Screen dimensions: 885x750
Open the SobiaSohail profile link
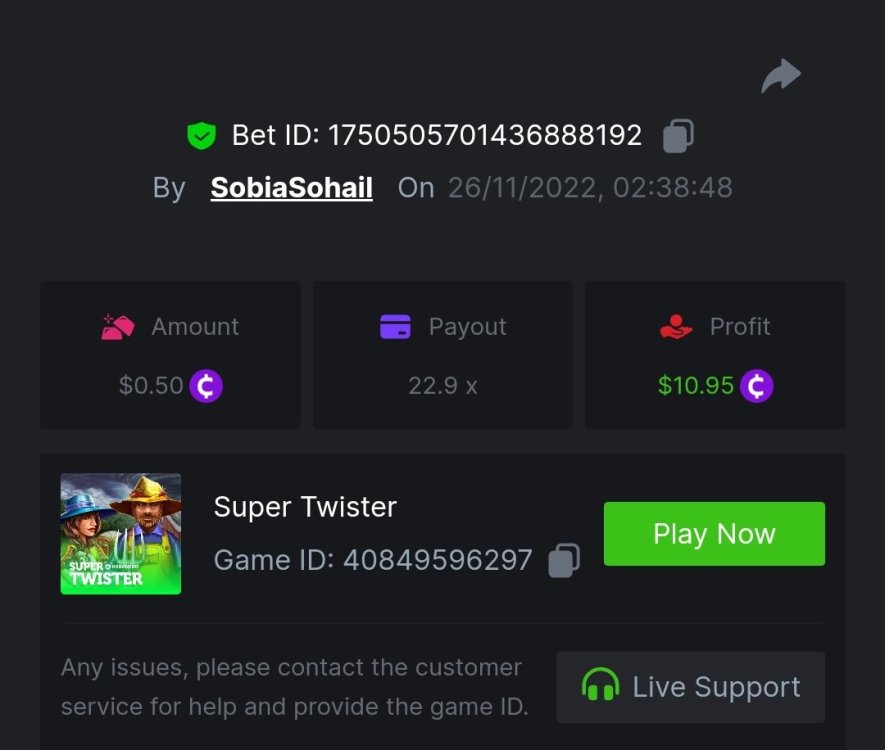[x=290, y=188]
